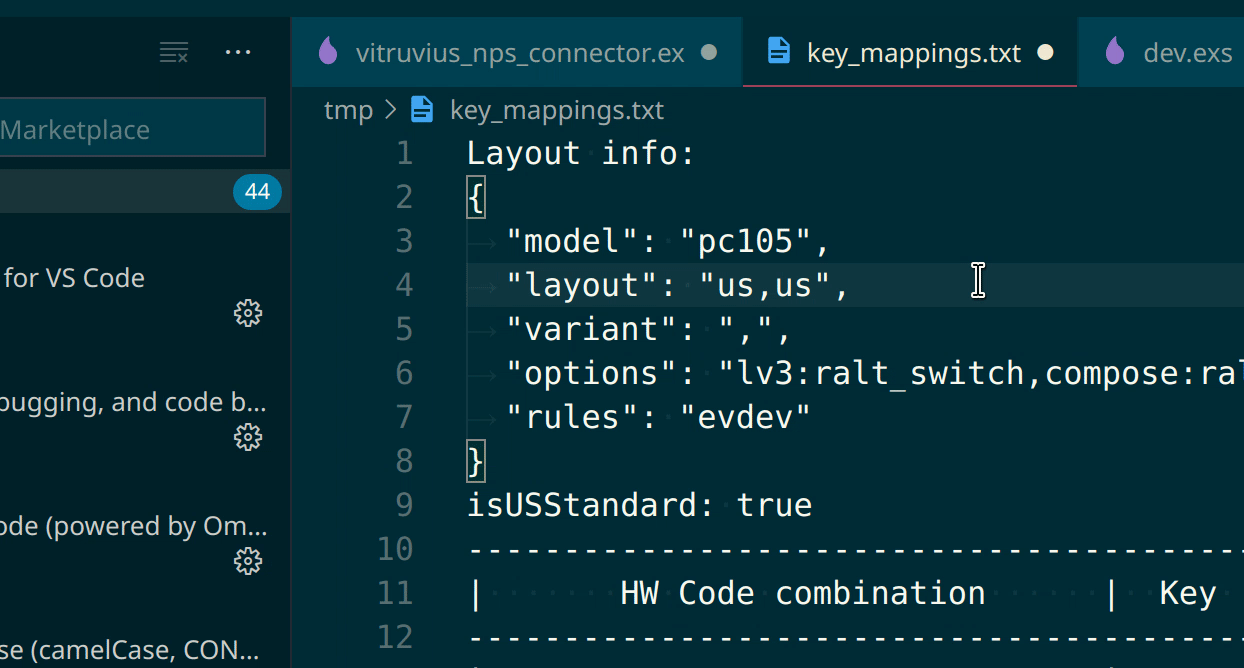
Task: Click the modified indicator dot on vitruvius_nps_connector.ex
Action: (709, 53)
